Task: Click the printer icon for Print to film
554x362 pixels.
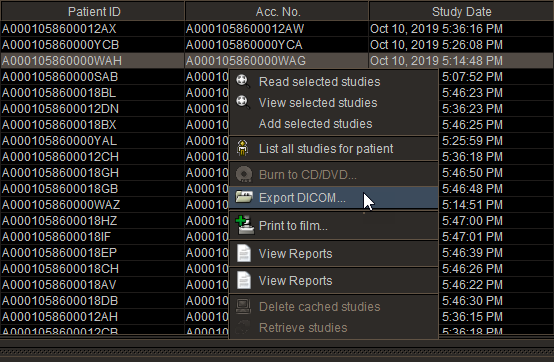Action: pos(244,225)
